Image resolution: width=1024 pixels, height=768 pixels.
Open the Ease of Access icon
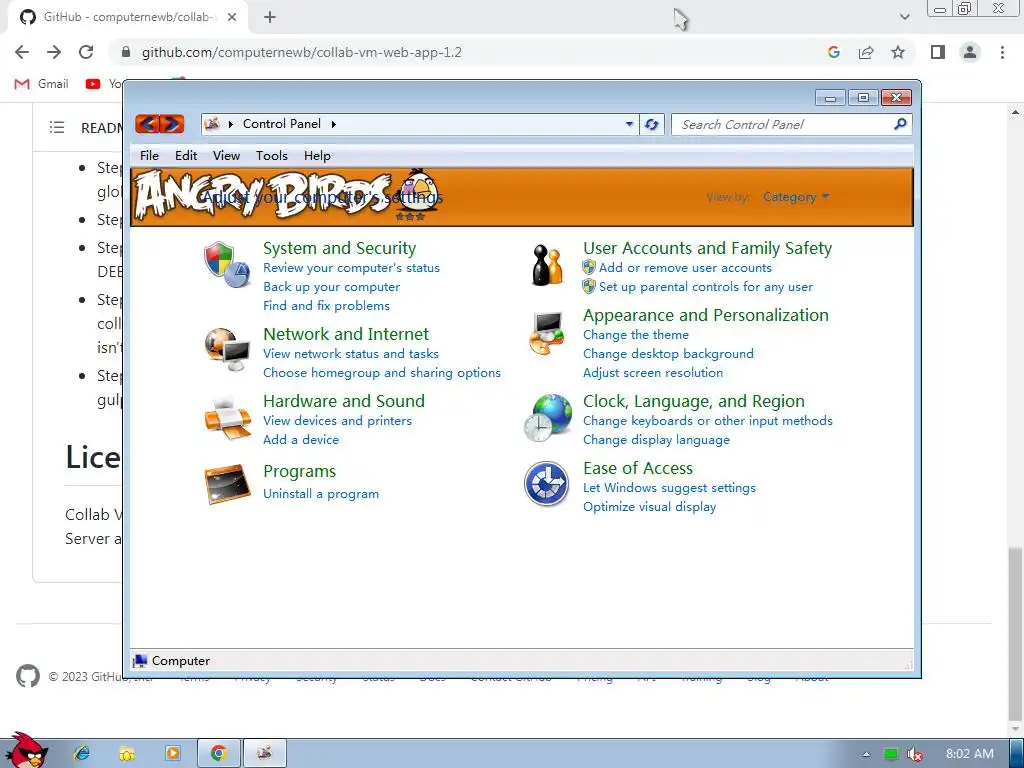(x=547, y=484)
